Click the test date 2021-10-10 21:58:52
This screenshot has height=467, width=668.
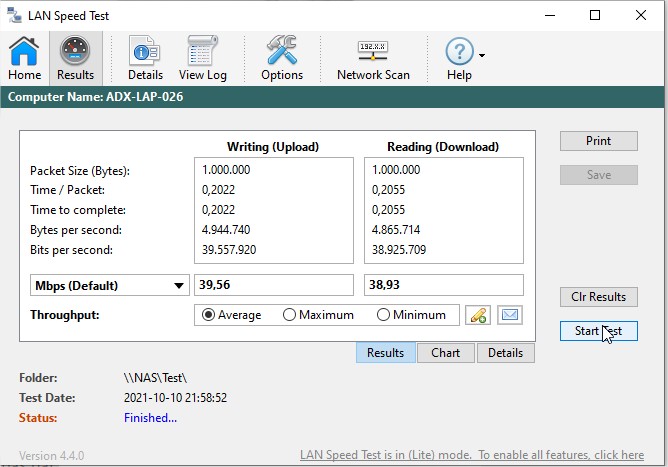click(x=176, y=398)
